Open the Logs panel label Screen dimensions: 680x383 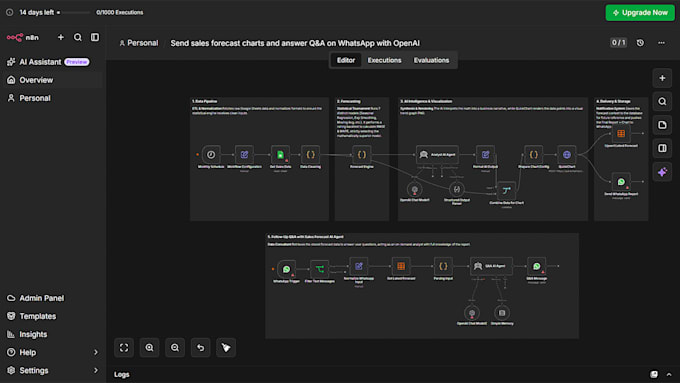(x=121, y=375)
